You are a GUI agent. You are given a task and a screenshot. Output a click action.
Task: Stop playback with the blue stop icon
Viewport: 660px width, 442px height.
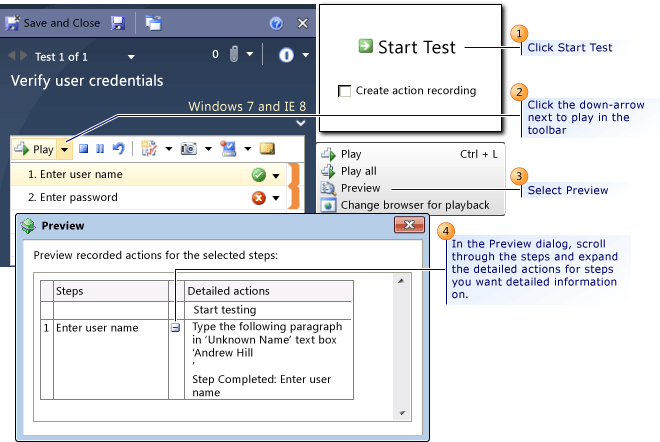(x=84, y=149)
